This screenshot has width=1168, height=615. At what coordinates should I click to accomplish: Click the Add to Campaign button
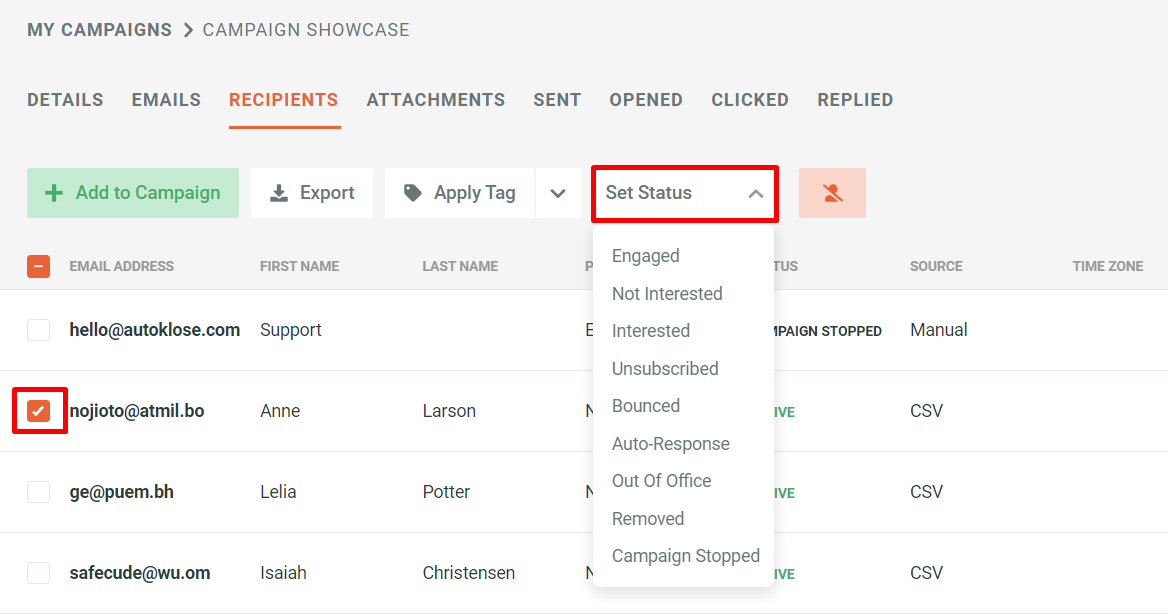click(133, 194)
